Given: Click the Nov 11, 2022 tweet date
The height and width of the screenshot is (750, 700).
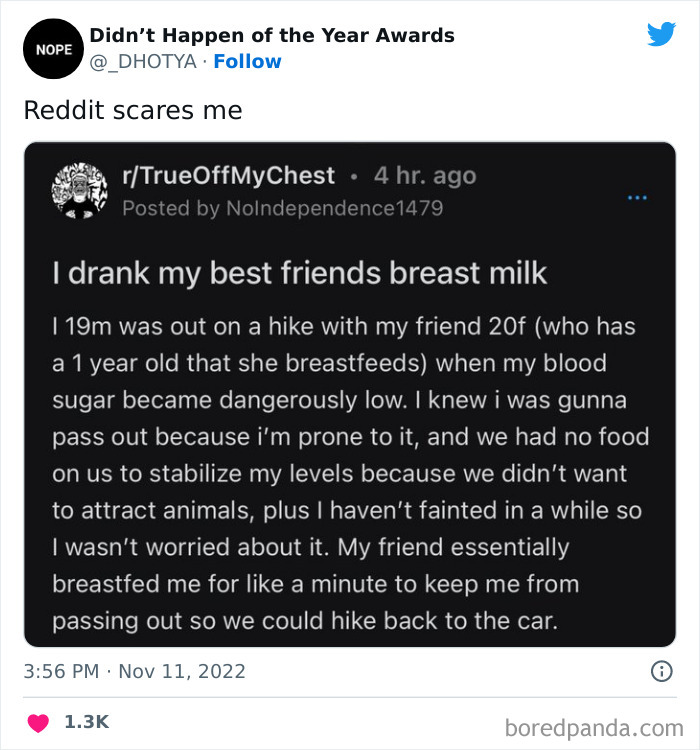Looking at the screenshot, I should point(182,672).
